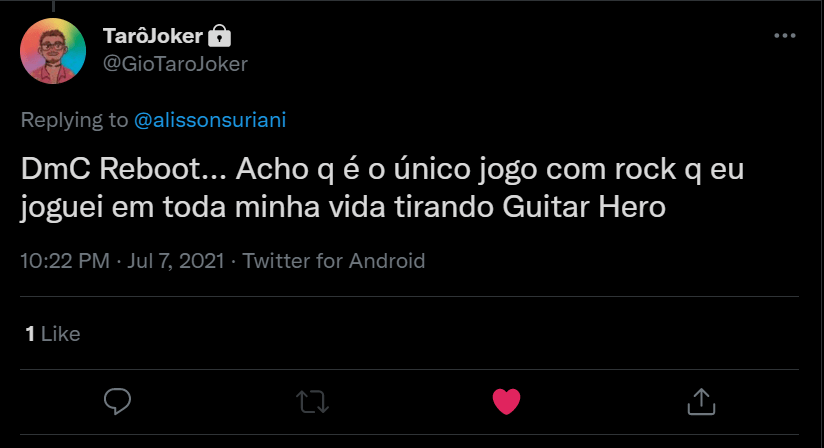The image size is (824, 448).
Task: Click the like count number 1
Action: tap(30, 334)
